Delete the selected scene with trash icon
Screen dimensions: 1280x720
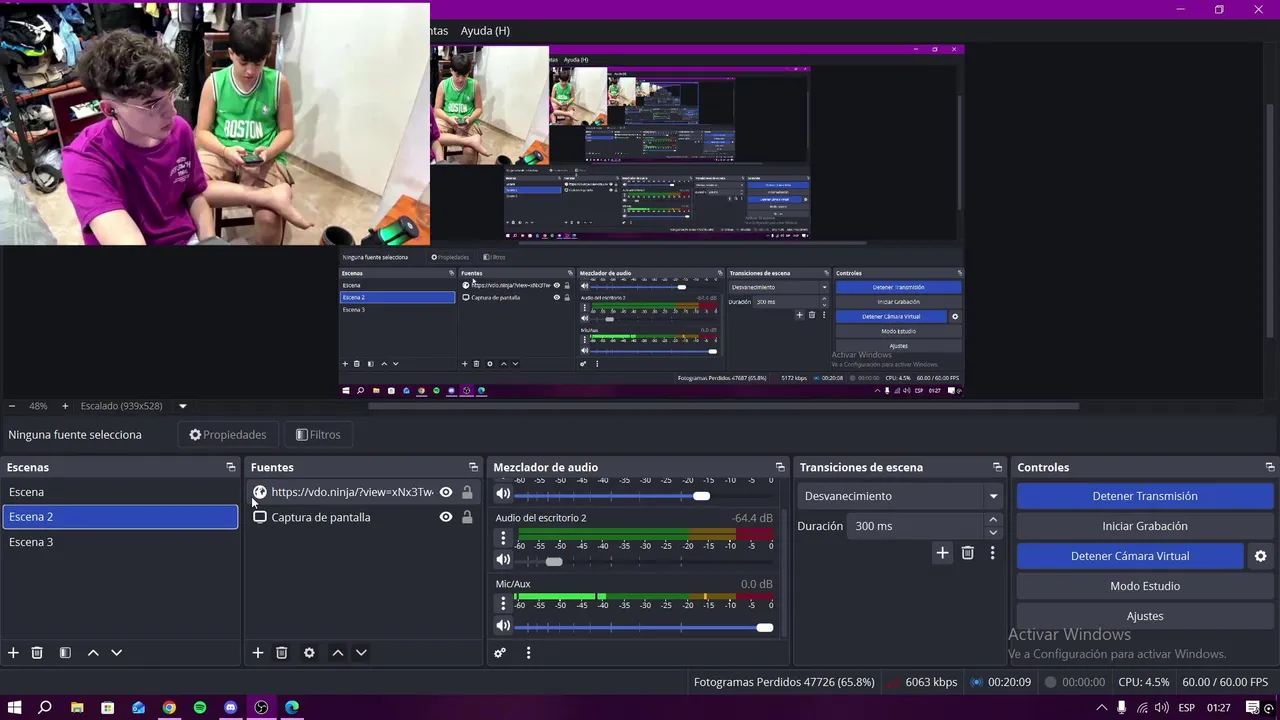tap(37, 653)
